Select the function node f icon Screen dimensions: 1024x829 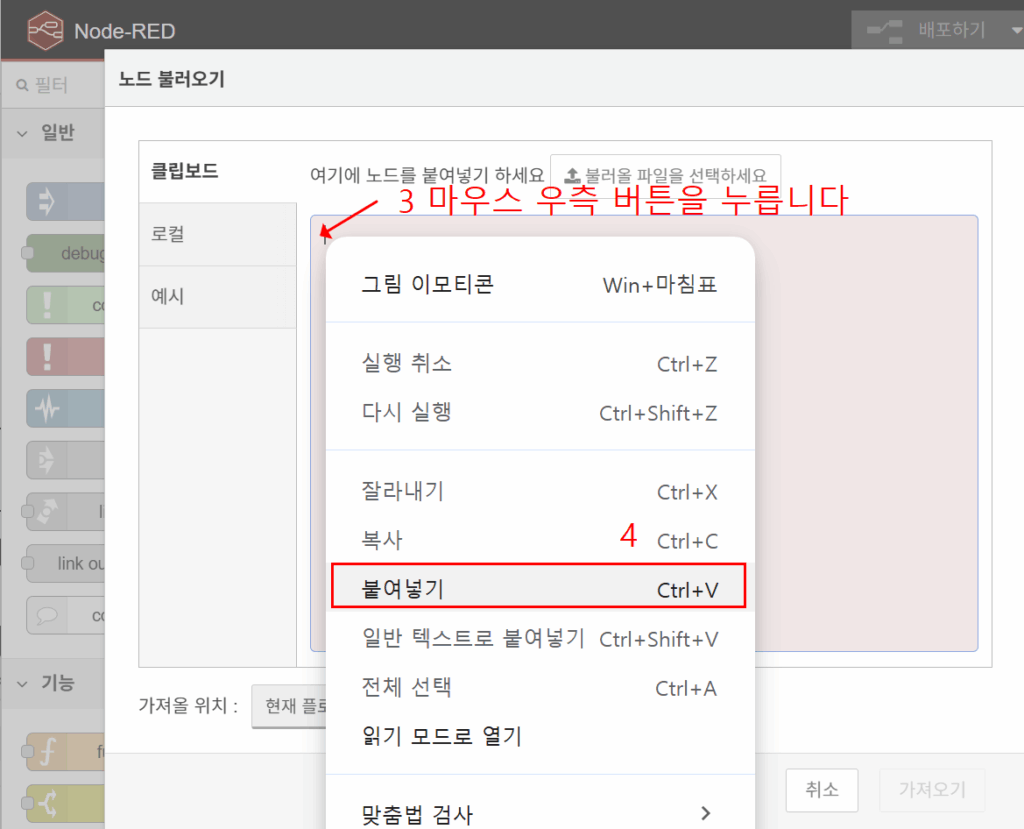(x=45, y=750)
